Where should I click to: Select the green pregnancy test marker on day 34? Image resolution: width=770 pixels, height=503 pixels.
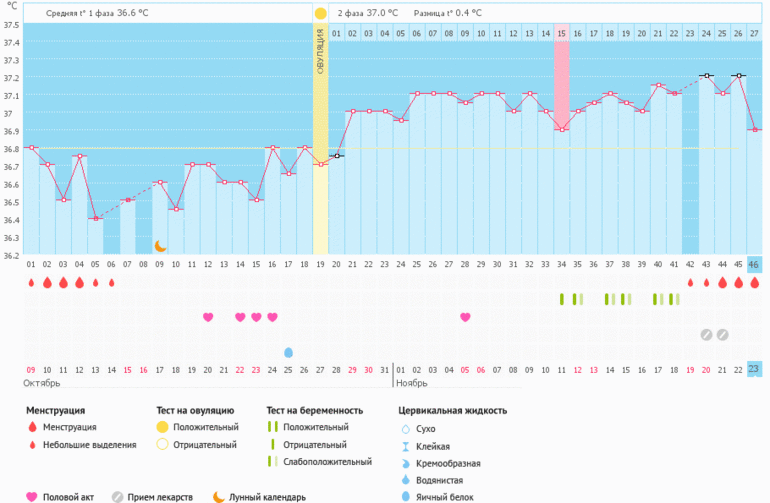pos(561,299)
